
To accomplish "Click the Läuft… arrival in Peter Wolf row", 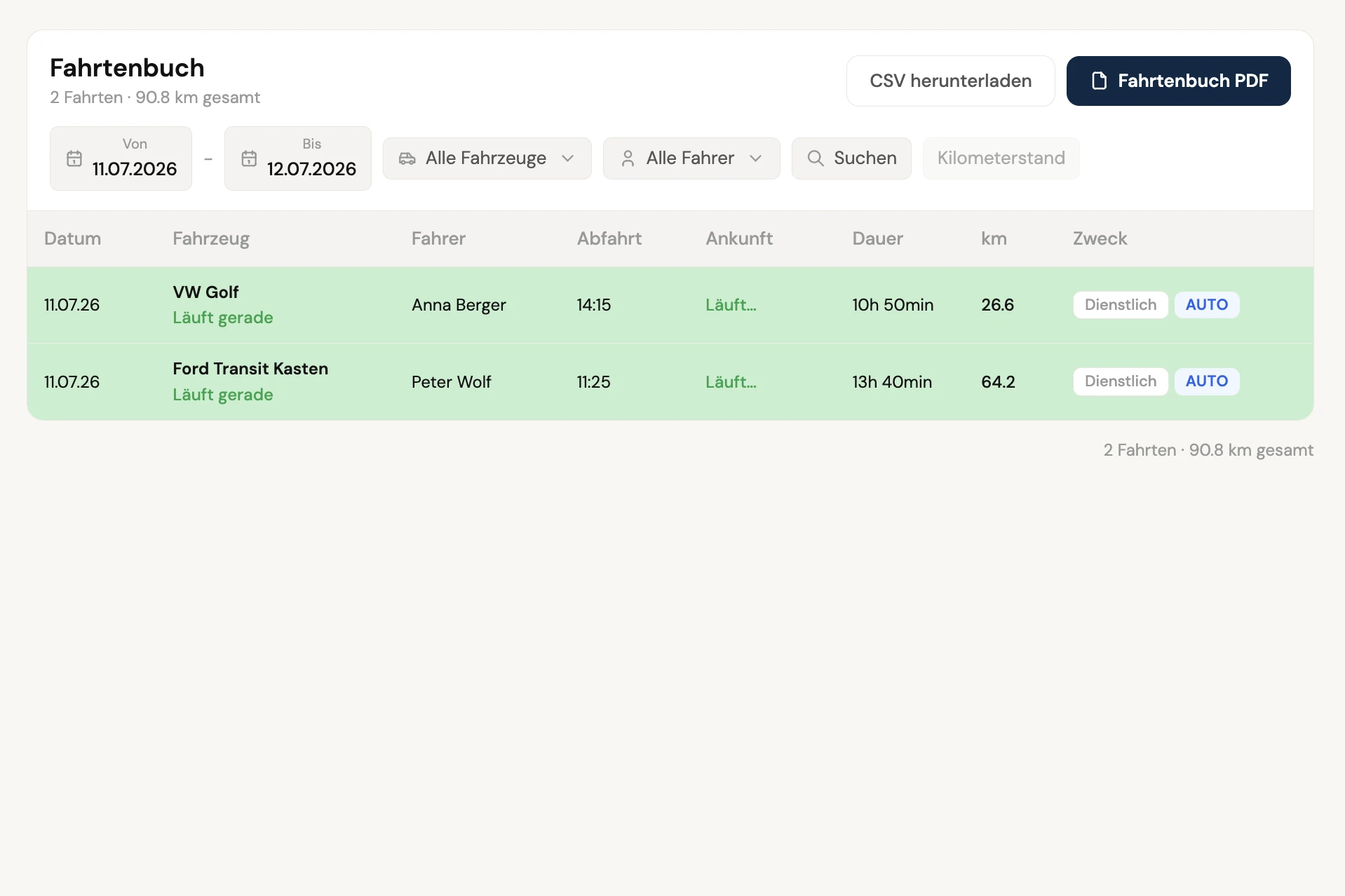I will pyautogui.click(x=731, y=382).
